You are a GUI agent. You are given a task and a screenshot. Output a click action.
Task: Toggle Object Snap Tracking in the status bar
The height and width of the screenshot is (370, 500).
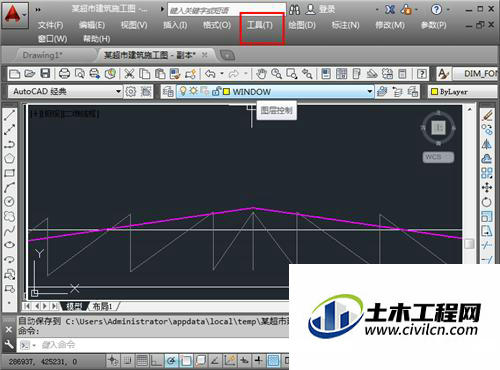pyautogui.click(x=215, y=360)
